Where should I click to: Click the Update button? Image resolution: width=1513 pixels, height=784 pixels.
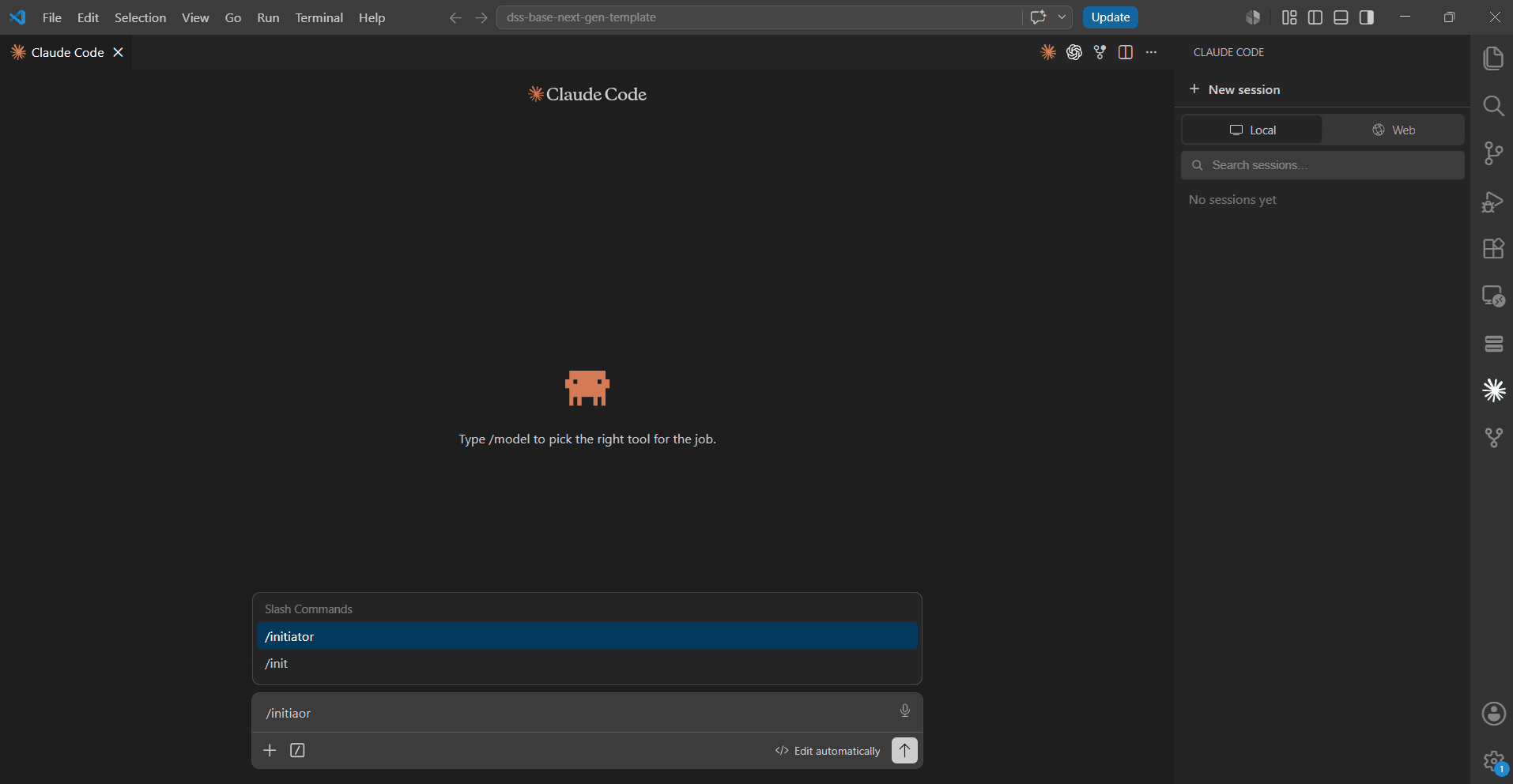1110,17
